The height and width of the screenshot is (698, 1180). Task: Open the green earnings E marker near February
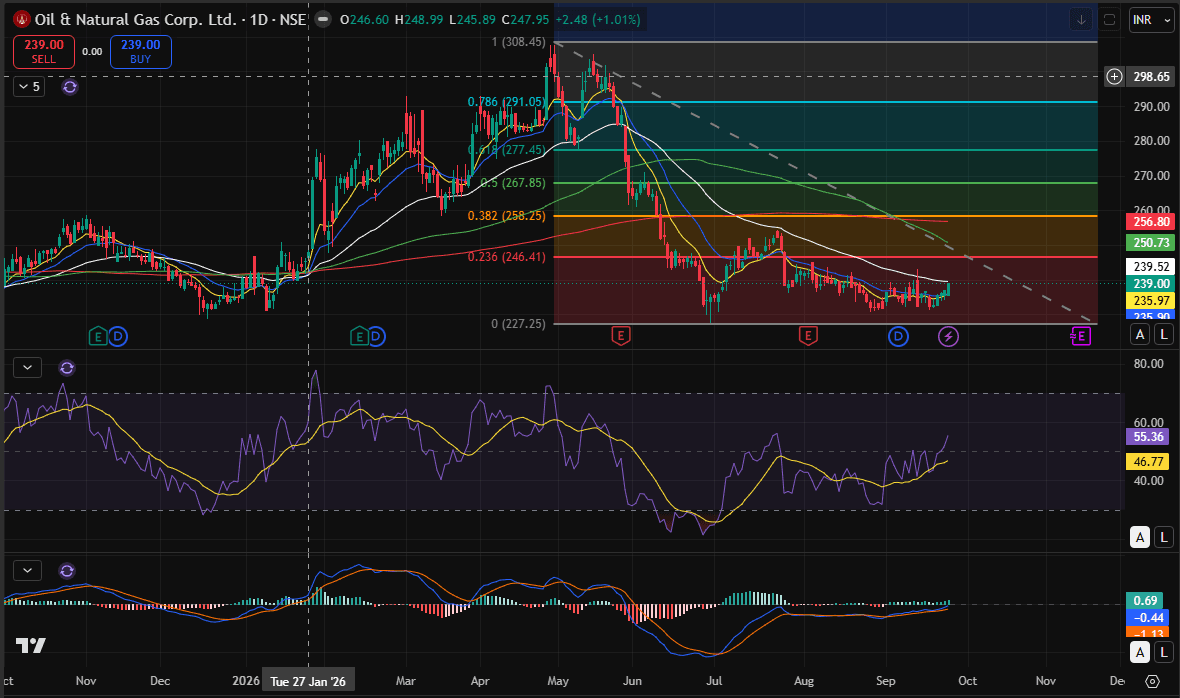coord(360,336)
